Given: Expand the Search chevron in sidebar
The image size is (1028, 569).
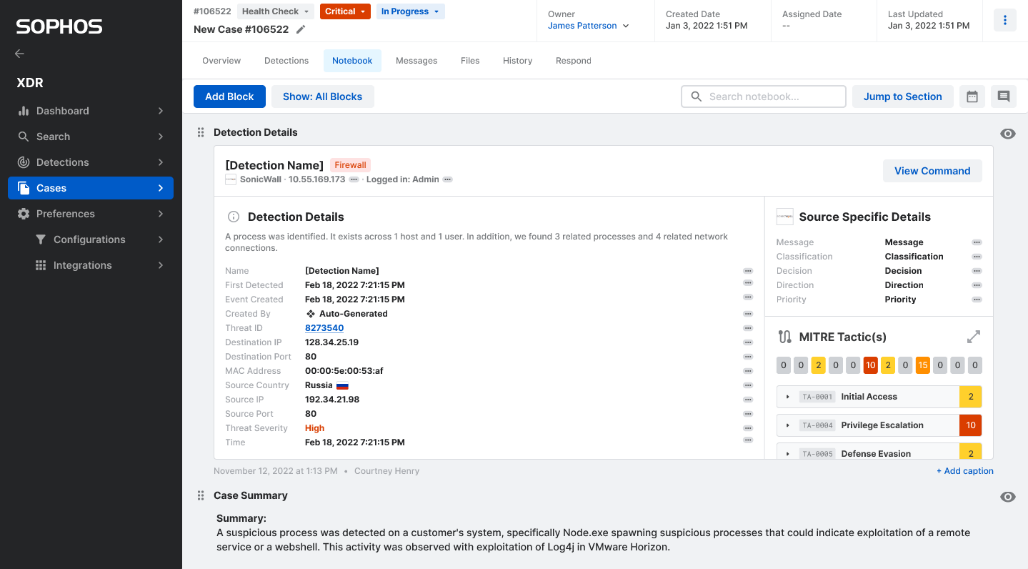Looking at the screenshot, I should click(161, 136).
